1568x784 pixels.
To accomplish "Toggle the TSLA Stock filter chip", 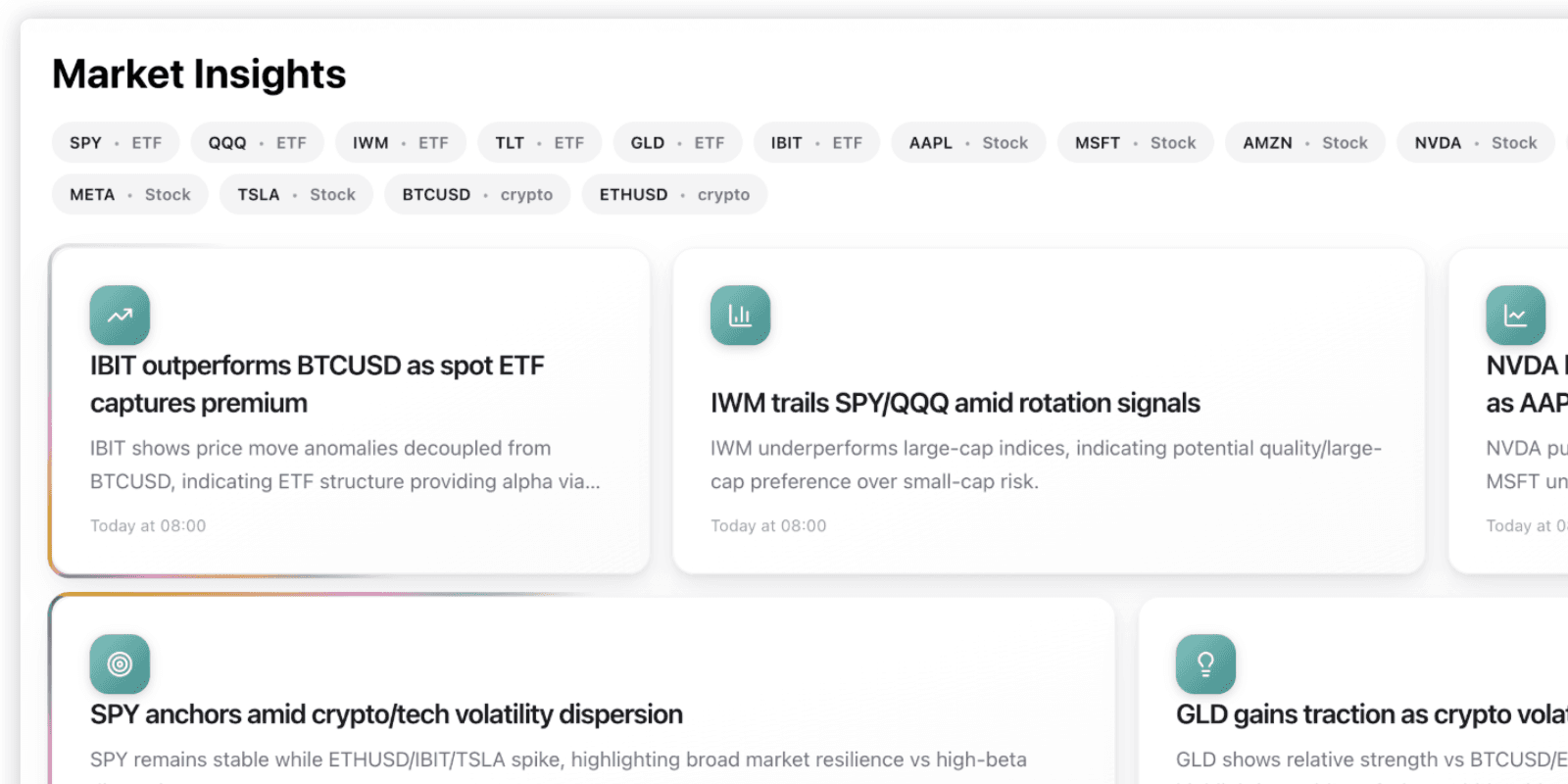I will click(x=296, y=194).
